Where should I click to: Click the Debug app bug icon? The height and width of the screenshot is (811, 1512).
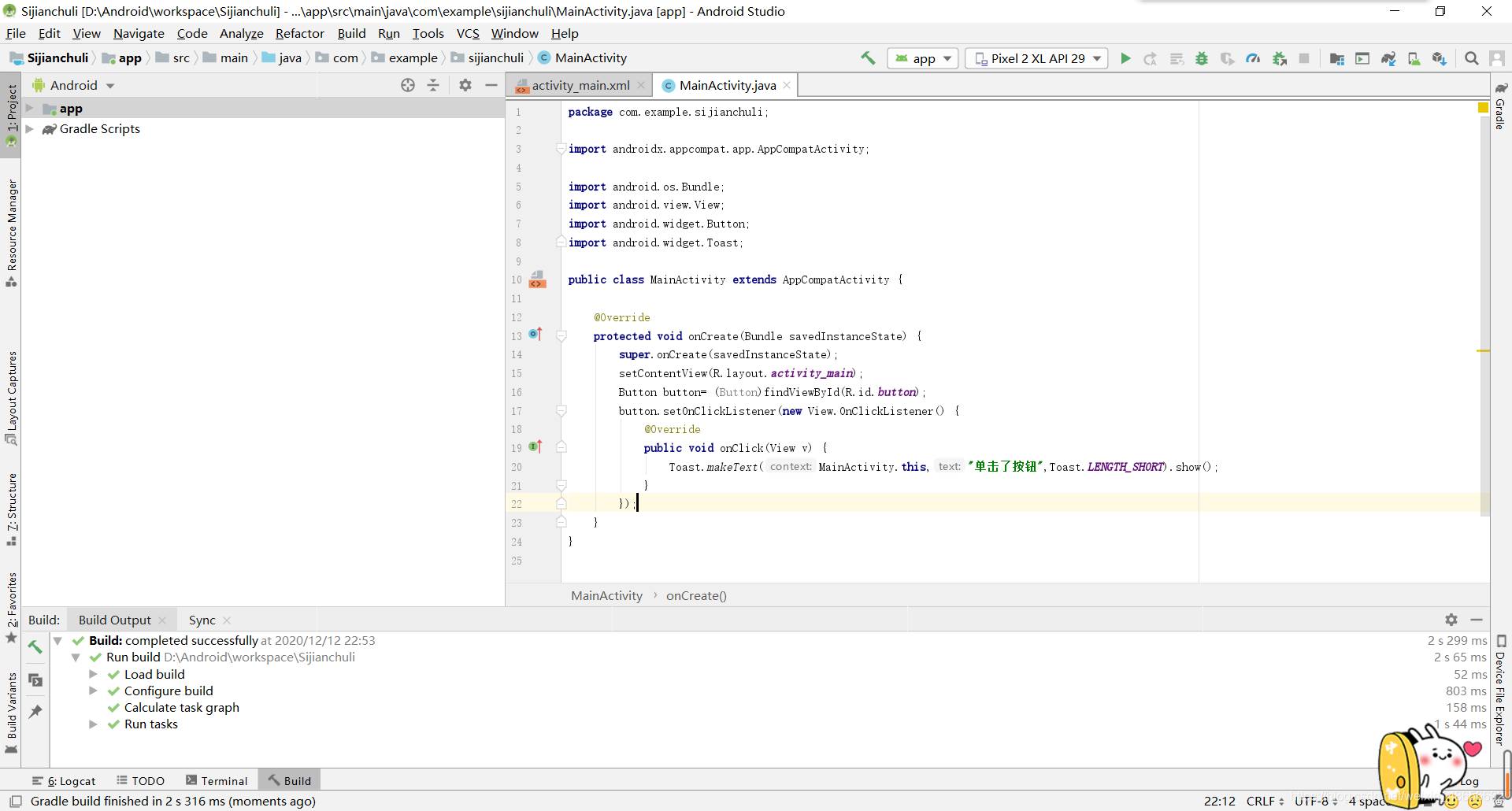tap(1202, 58)
